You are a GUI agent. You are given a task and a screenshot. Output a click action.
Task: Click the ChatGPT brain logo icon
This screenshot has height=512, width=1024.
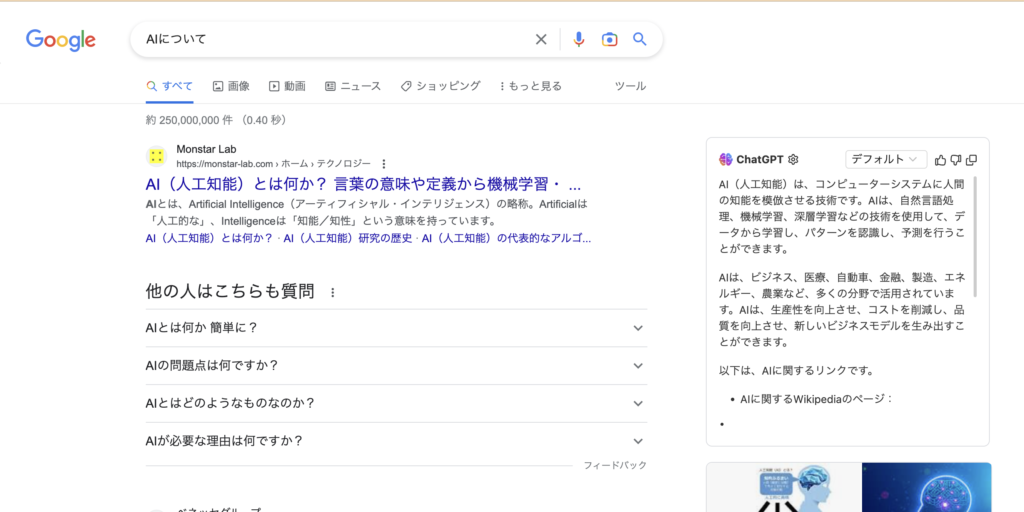click(x=726, y=159)
